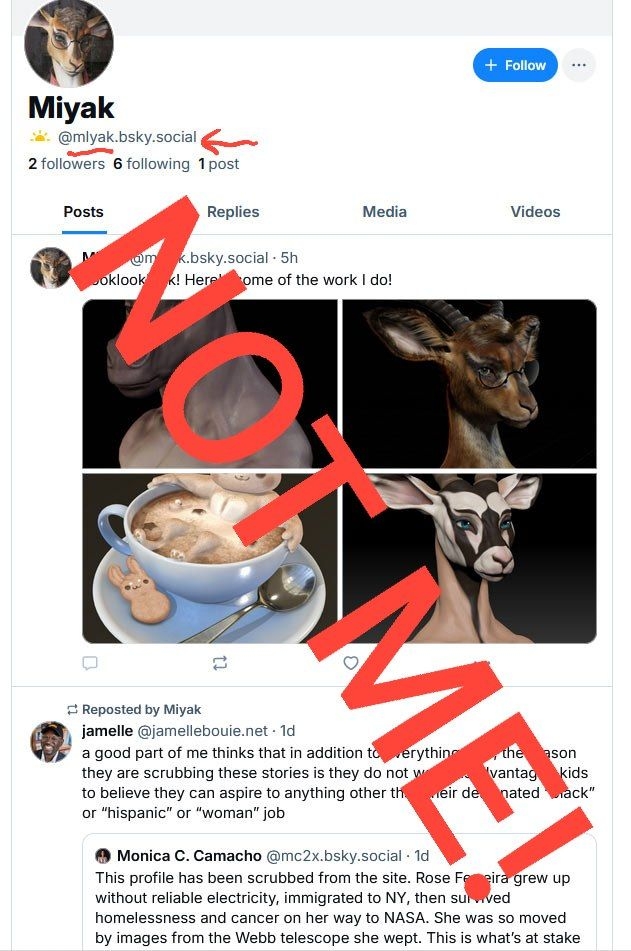Open the antelope with glasses image
The height and width of the screenshot is (951, 631).
point(469,384)
